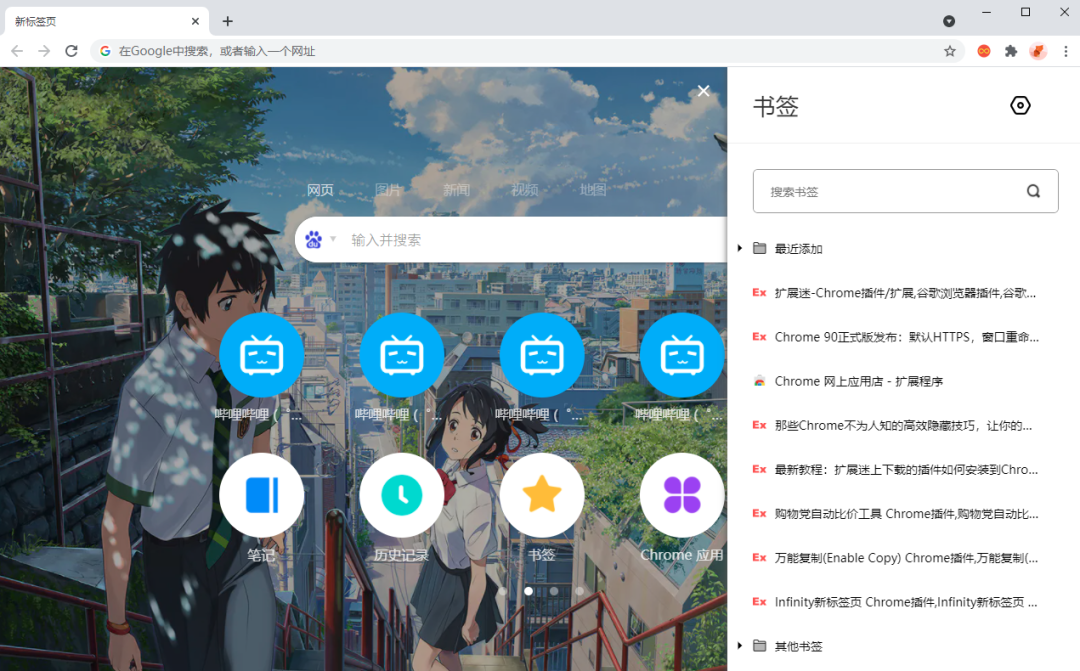The height and width of the screenshot is (671, 1080).
Task: Open the Notes (笔记) icon
Action: pos(262,495)
